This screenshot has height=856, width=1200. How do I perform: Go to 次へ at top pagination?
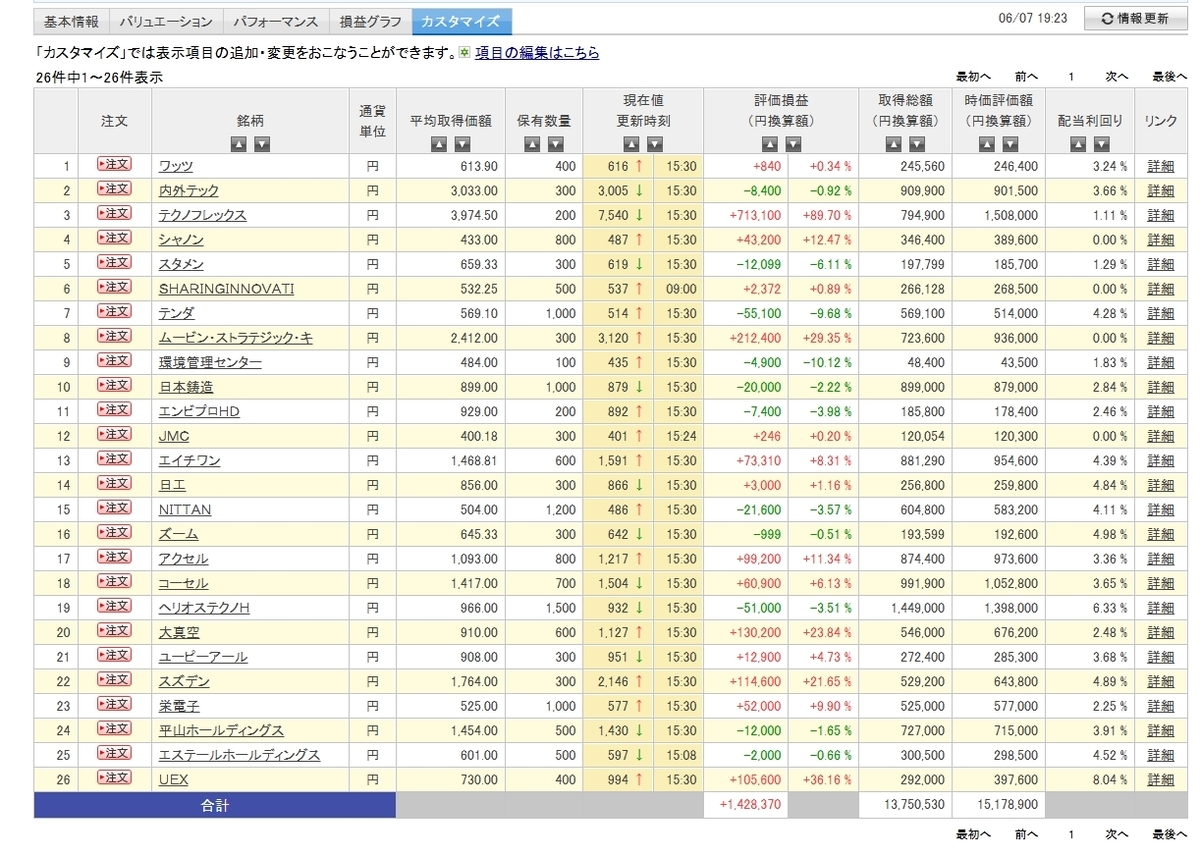(1117, 77)
